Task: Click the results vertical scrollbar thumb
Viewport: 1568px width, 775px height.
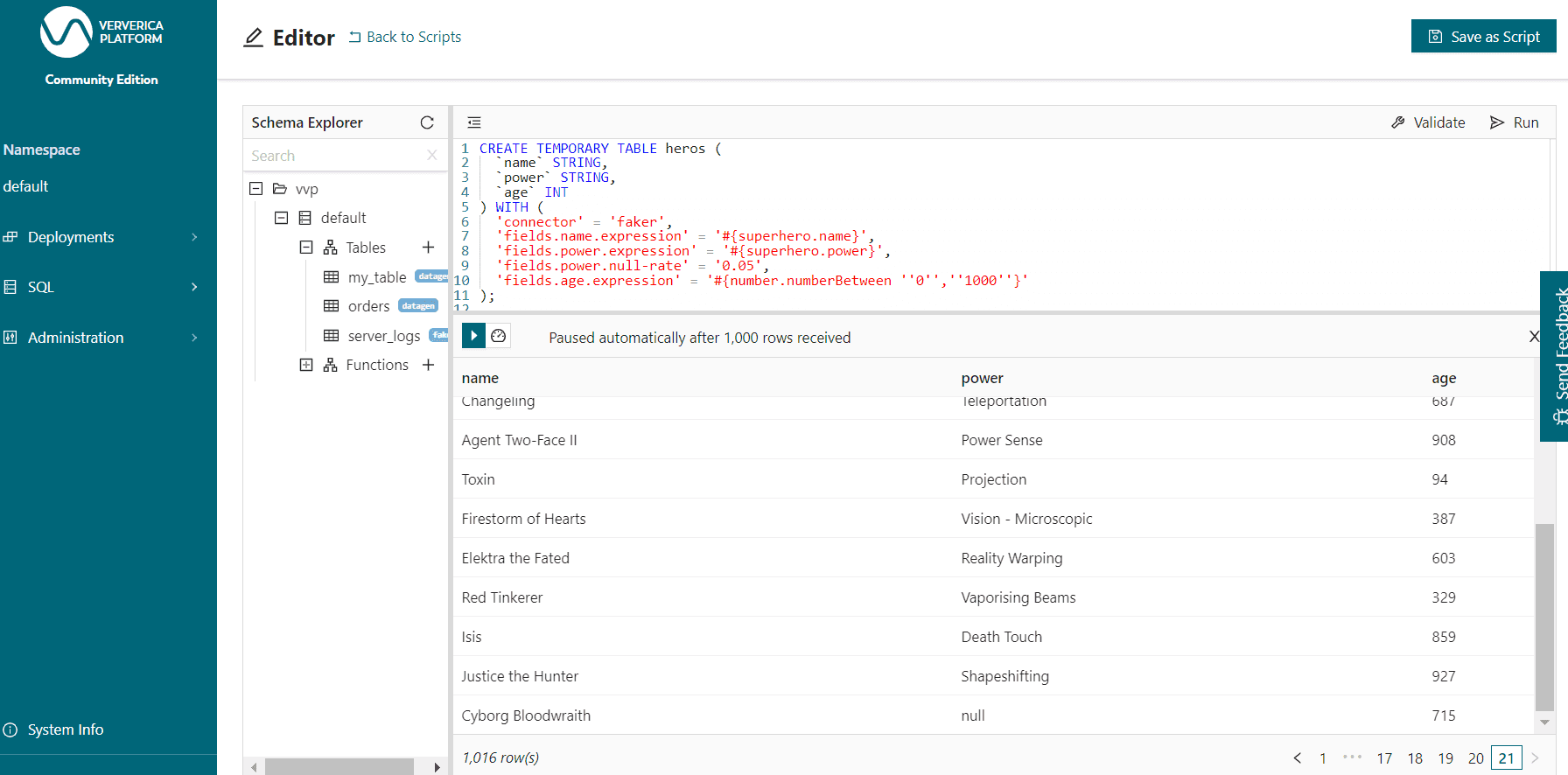Action: [1545, 618]
